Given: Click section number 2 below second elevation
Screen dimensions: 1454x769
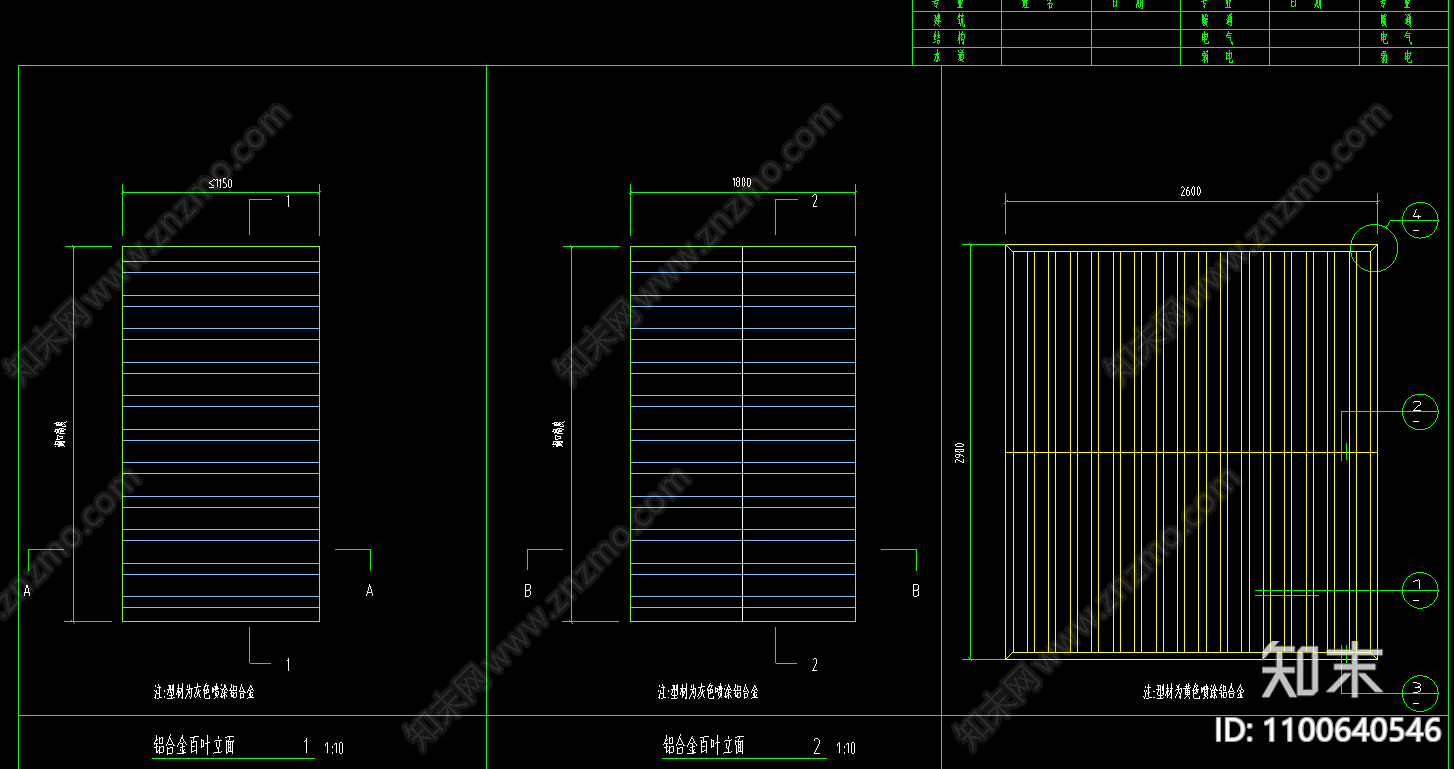Looking at the screenshot, I should (815, 664).
